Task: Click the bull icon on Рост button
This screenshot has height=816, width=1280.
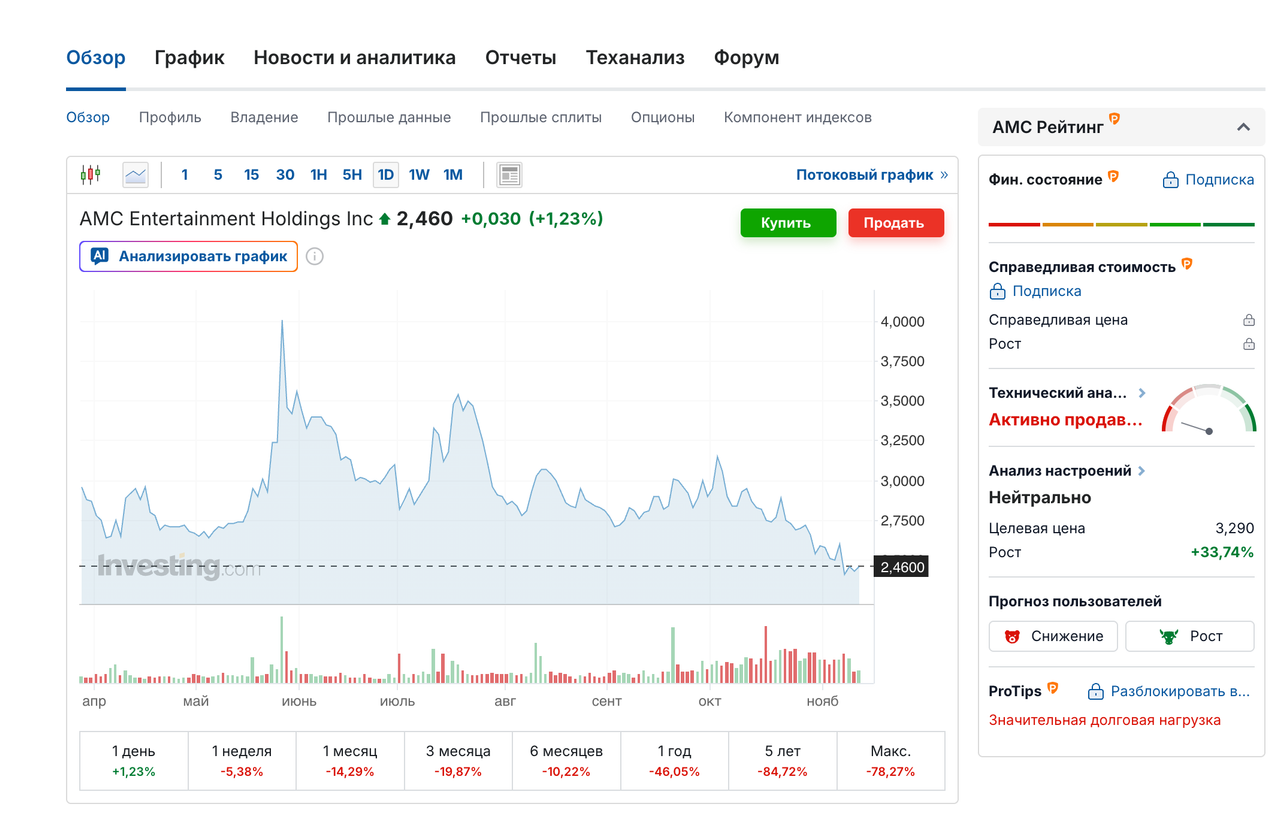Action: pyautogui.click(x=1168, y=636)
